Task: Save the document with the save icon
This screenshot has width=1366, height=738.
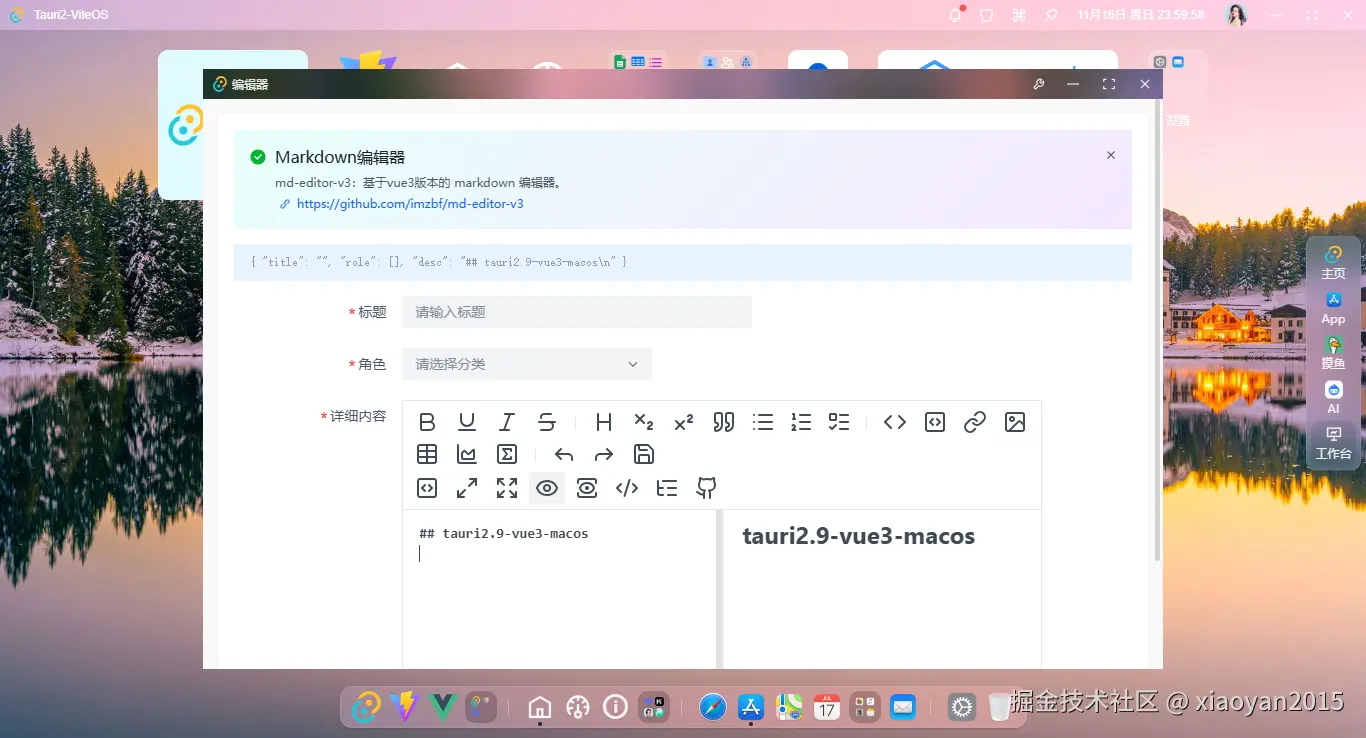Action: pos(643,454)
